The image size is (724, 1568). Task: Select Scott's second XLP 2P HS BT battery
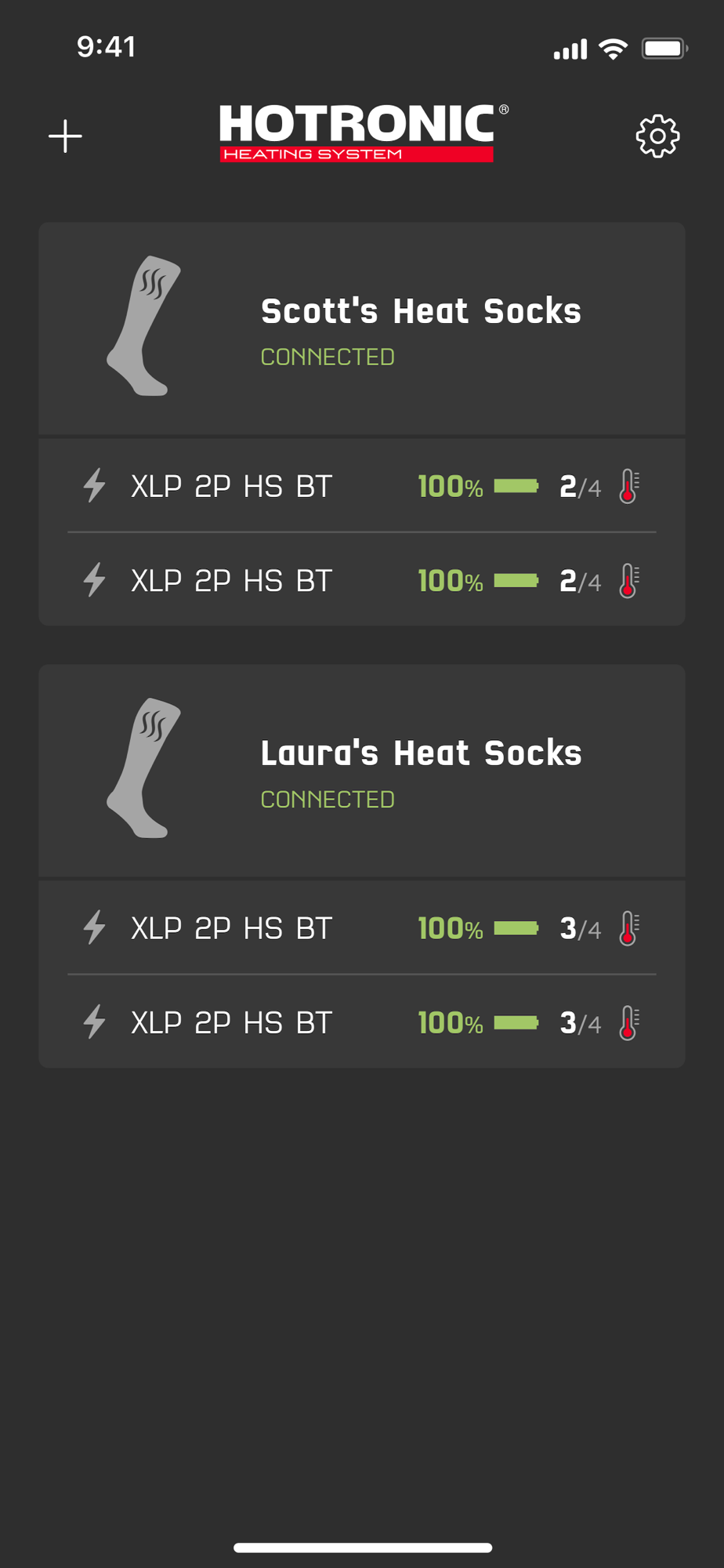click(232, 581)
